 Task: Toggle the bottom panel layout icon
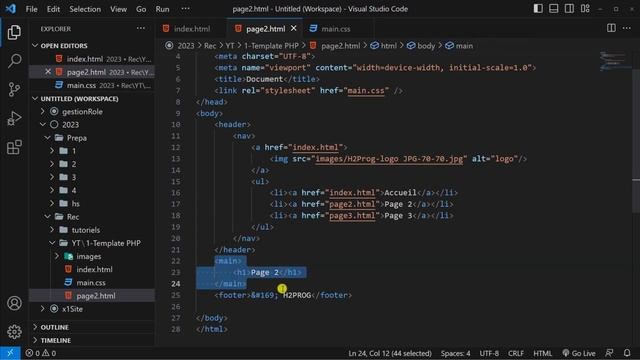pos(553,9)
